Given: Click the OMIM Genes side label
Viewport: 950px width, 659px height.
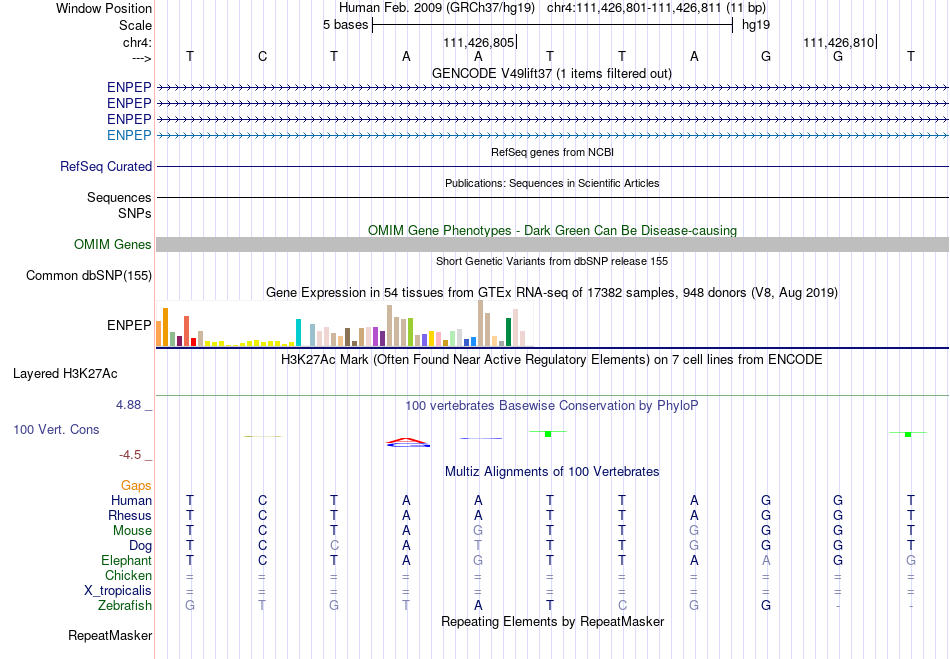Looking at the screenshot, I should coord(113,244).
